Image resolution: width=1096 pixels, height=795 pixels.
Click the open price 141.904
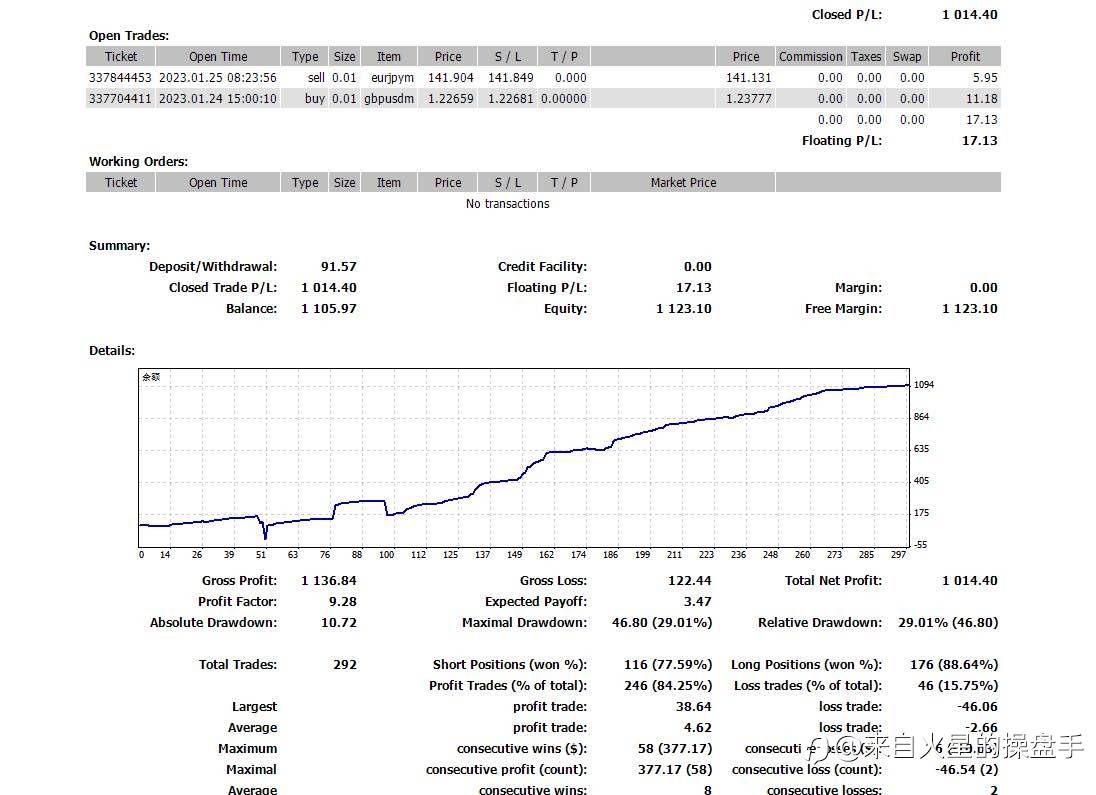coord(451,78)
